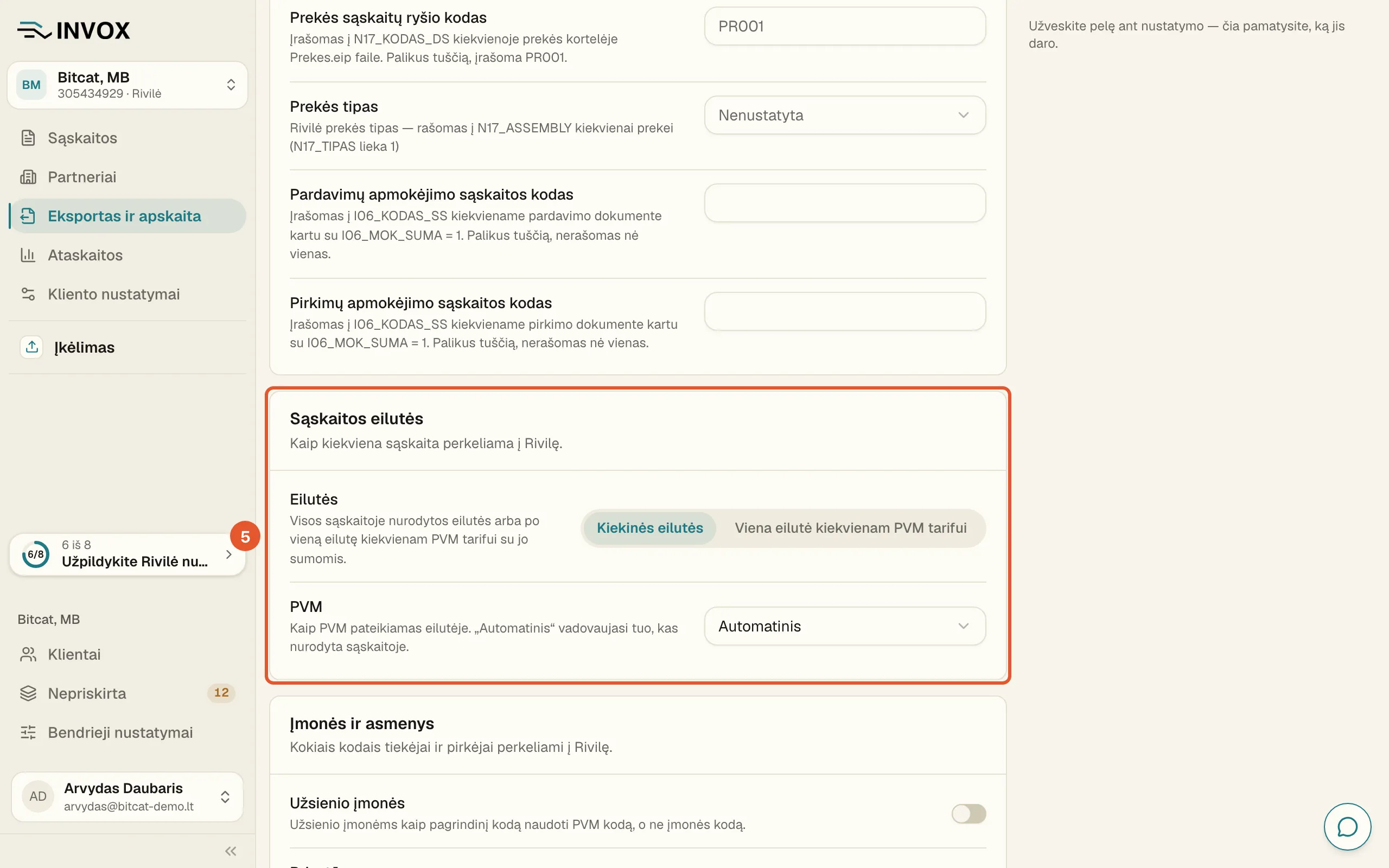
Task: Click the Nepriskirta 12 count badge
Action: 221,693
